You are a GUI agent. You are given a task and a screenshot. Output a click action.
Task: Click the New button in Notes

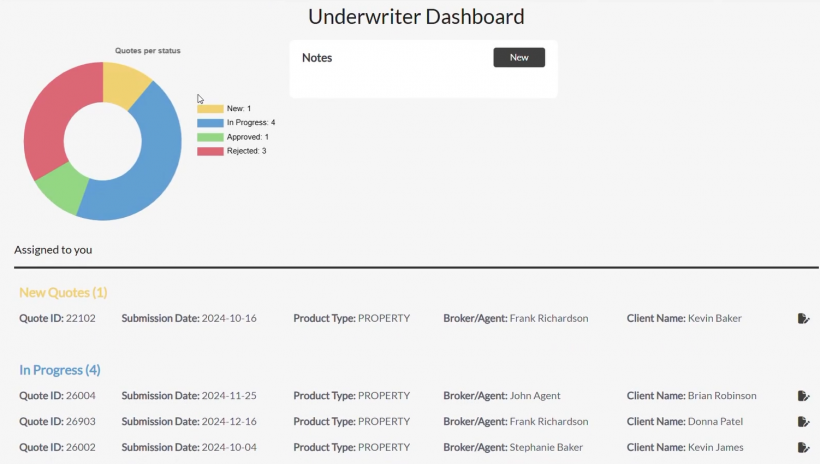[x=519, y=58]
